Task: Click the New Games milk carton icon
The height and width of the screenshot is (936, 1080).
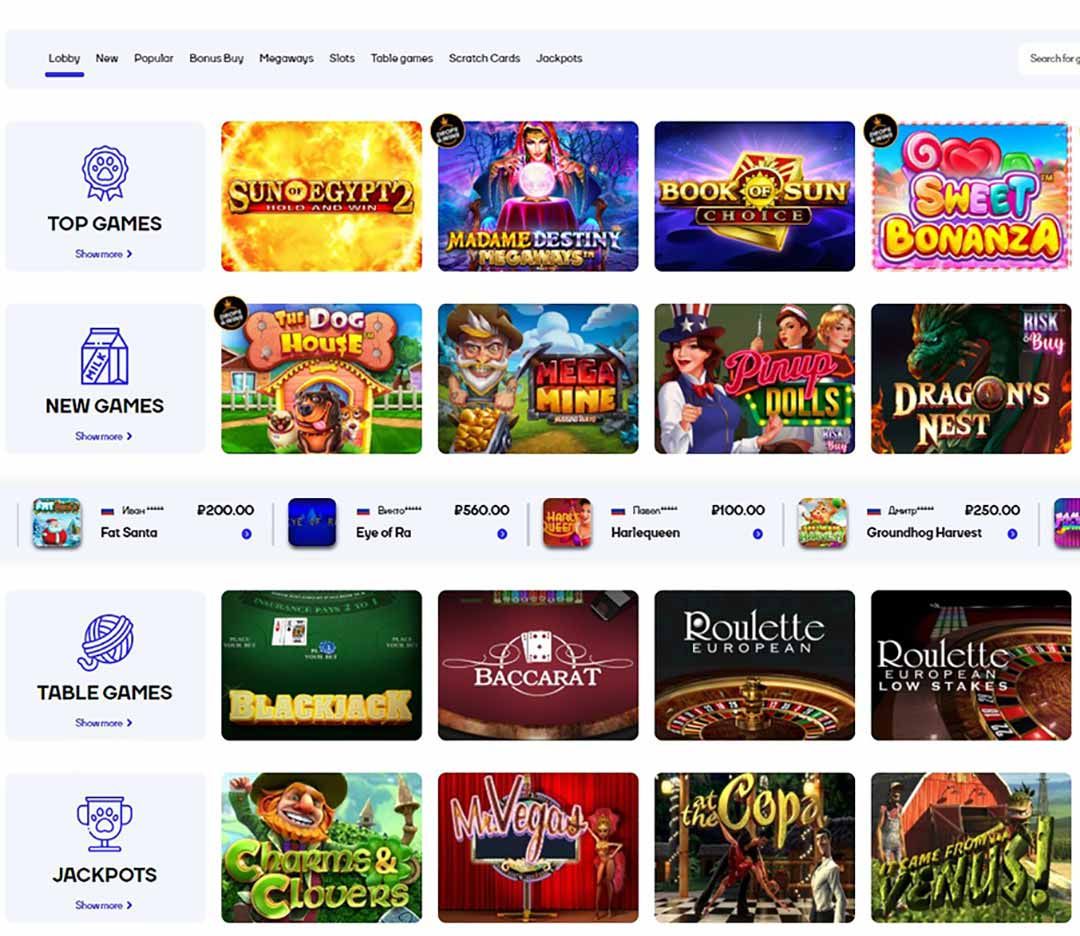Action: (105, 356)
